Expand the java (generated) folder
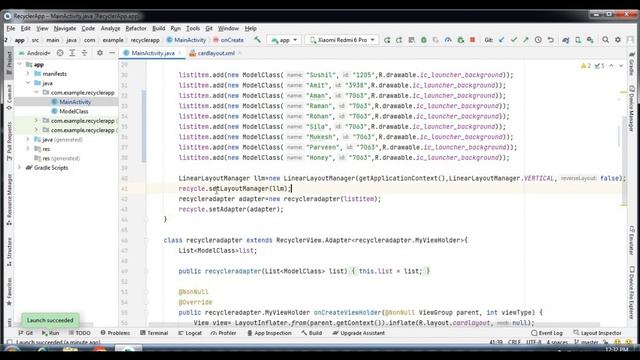 (x=28, y=140)
